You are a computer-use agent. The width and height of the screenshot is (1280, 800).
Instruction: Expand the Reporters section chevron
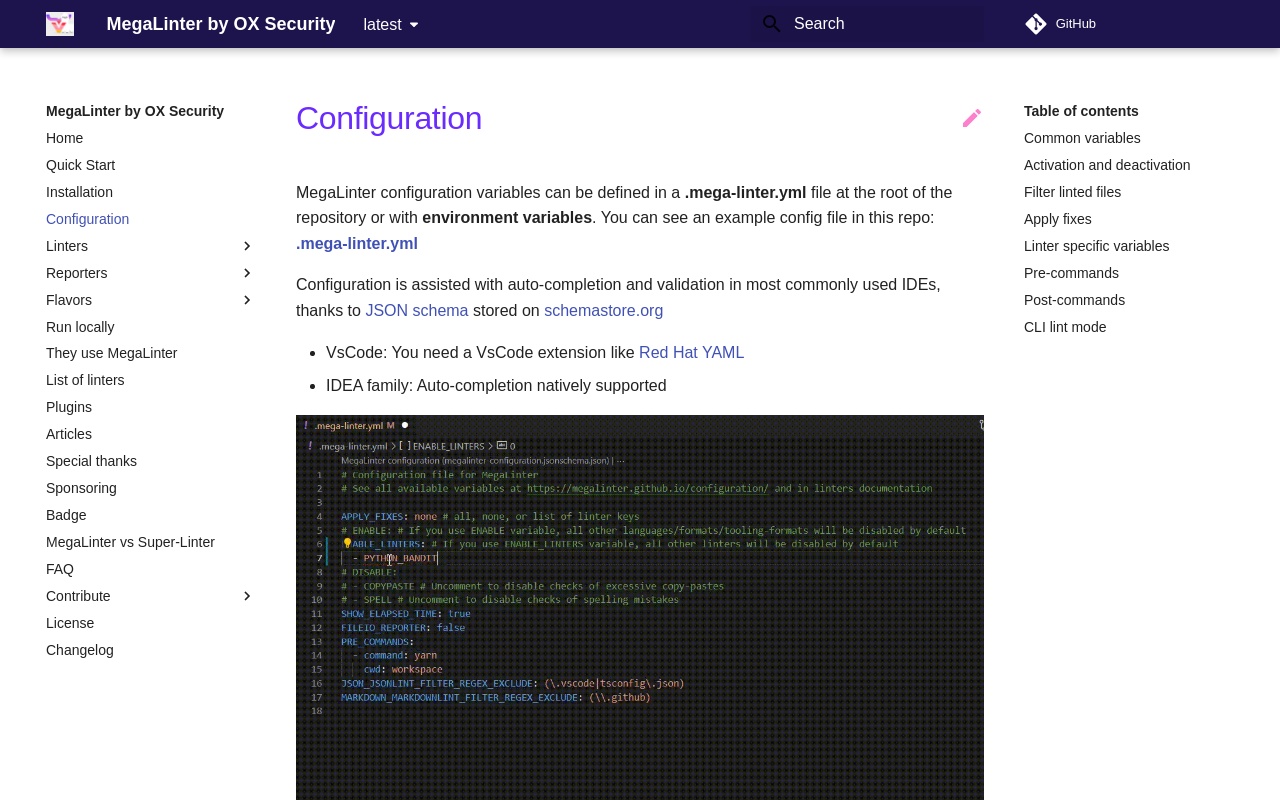(247, 273)
